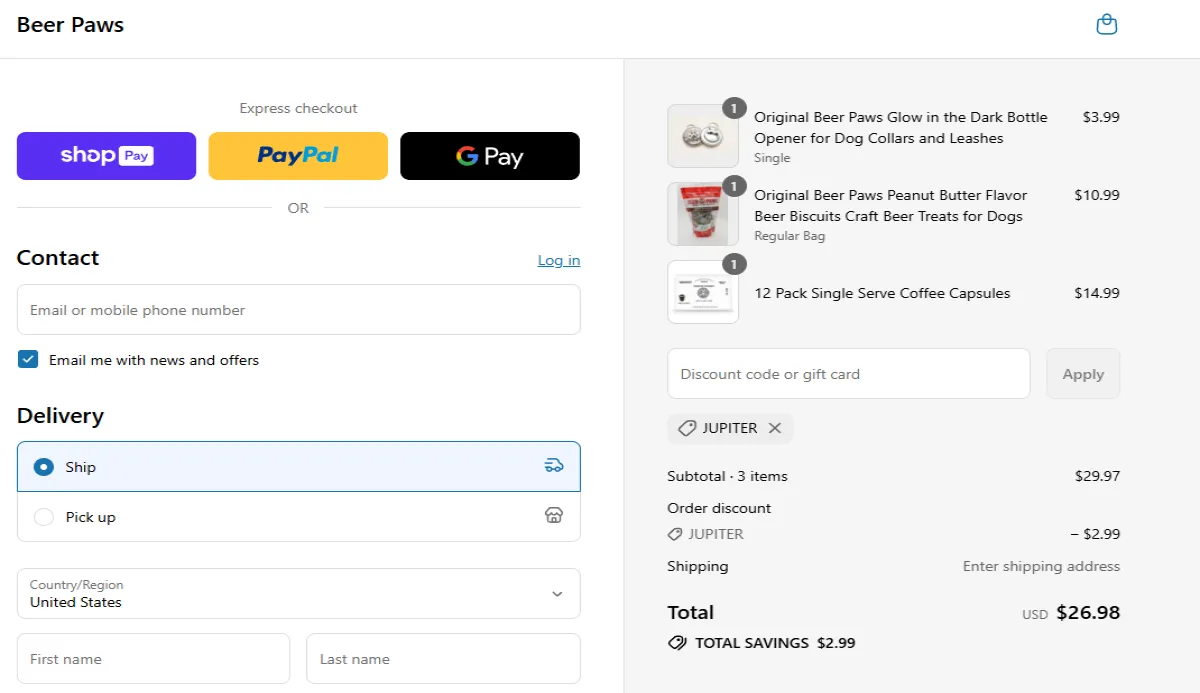Expand the Country/Region dropdown

tap(298, 594)
